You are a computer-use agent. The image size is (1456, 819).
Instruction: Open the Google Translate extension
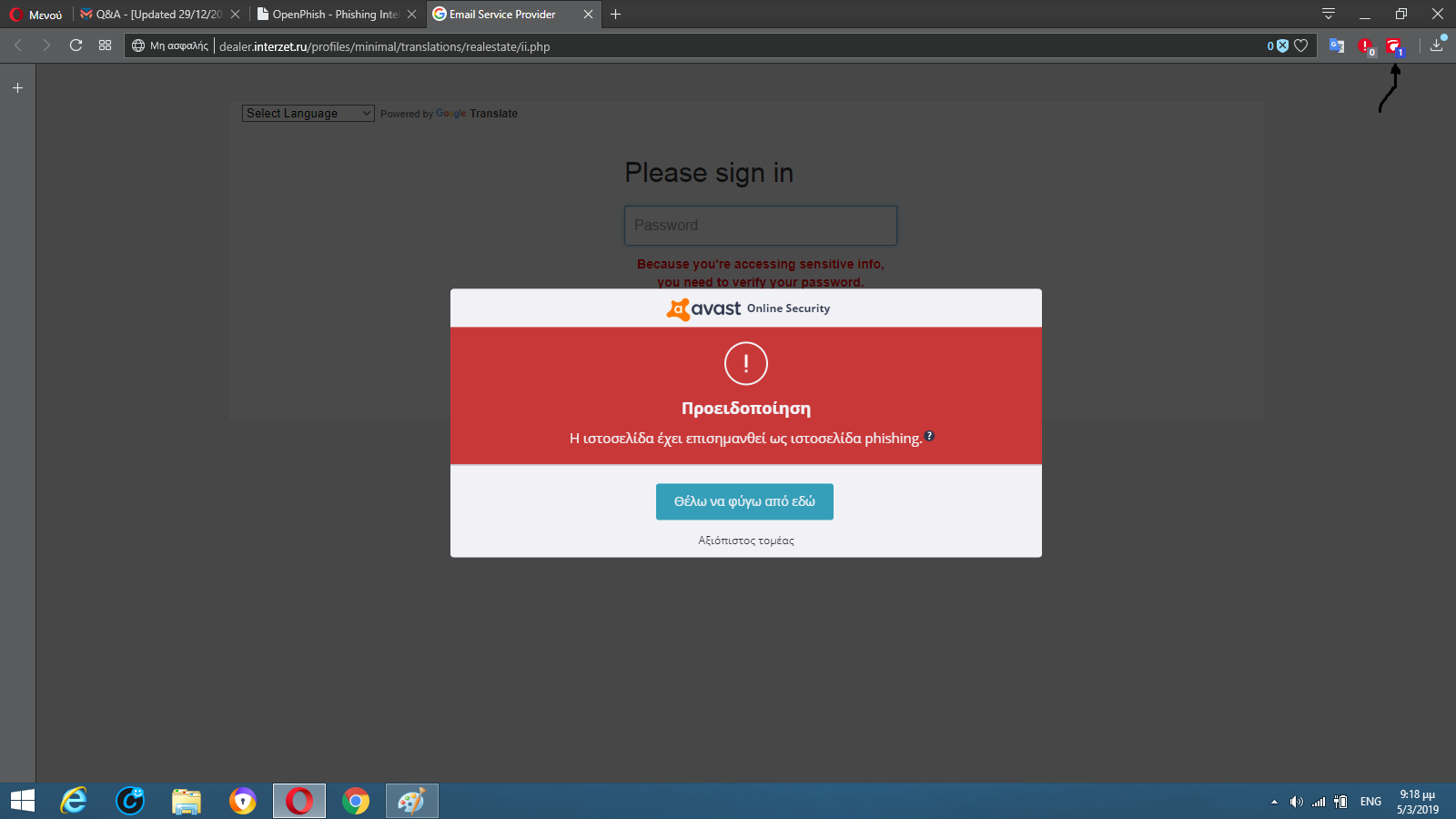click(x=1337, y=45)
